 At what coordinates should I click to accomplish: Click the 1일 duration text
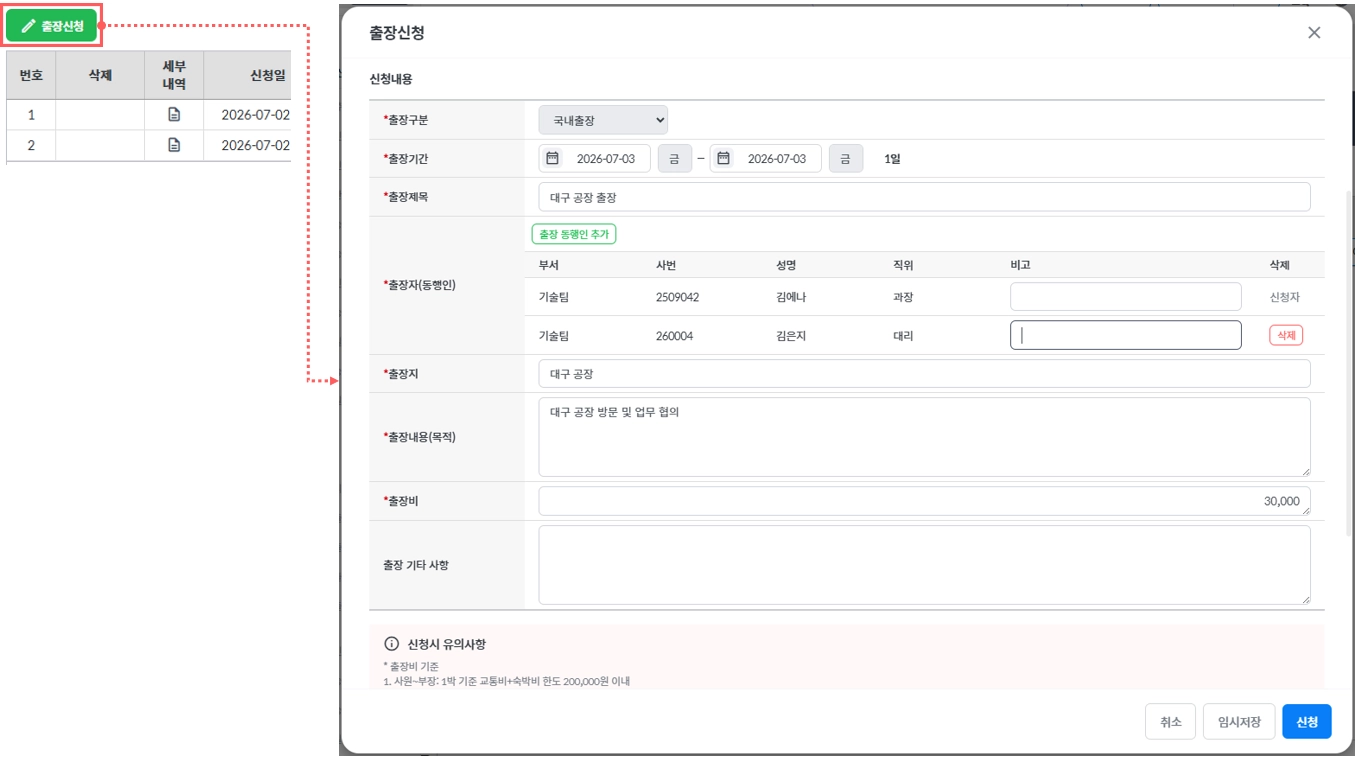[x=892, y=158]
